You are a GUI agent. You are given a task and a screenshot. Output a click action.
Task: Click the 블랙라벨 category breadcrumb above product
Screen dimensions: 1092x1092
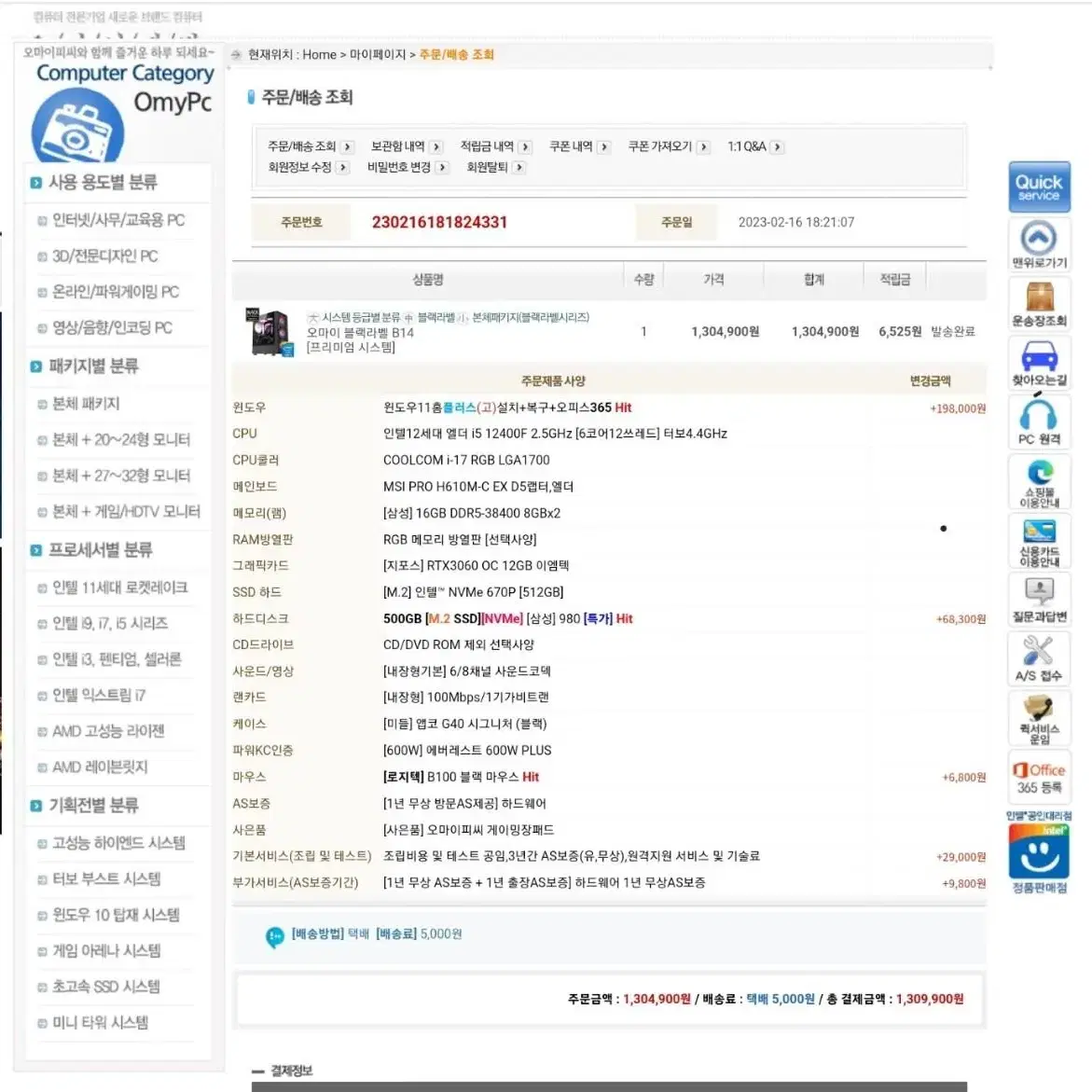[436, 318]
